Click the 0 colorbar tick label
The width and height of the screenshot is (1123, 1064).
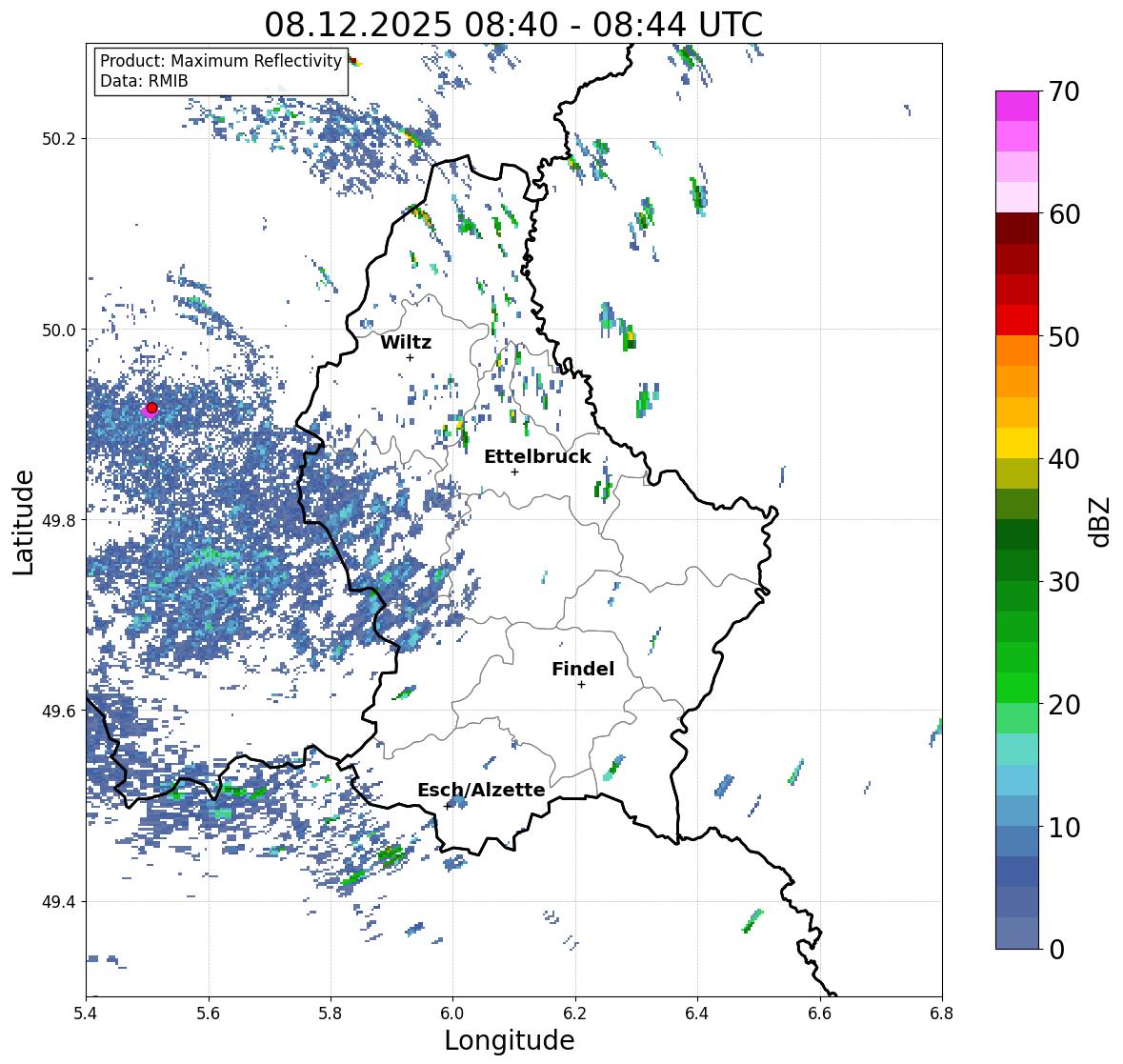click(1056, 950)
